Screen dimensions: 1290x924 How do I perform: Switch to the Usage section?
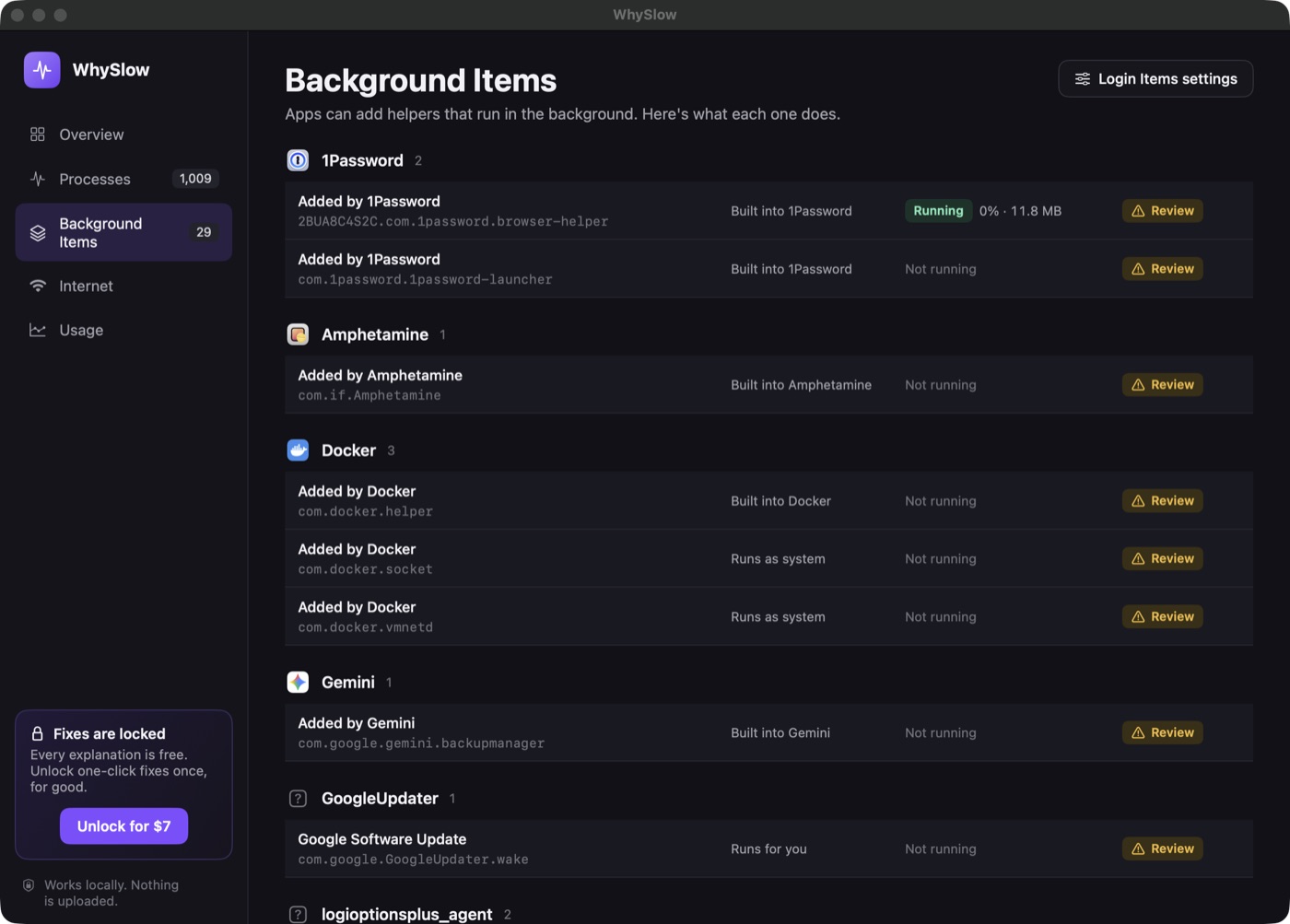(123, 330)
